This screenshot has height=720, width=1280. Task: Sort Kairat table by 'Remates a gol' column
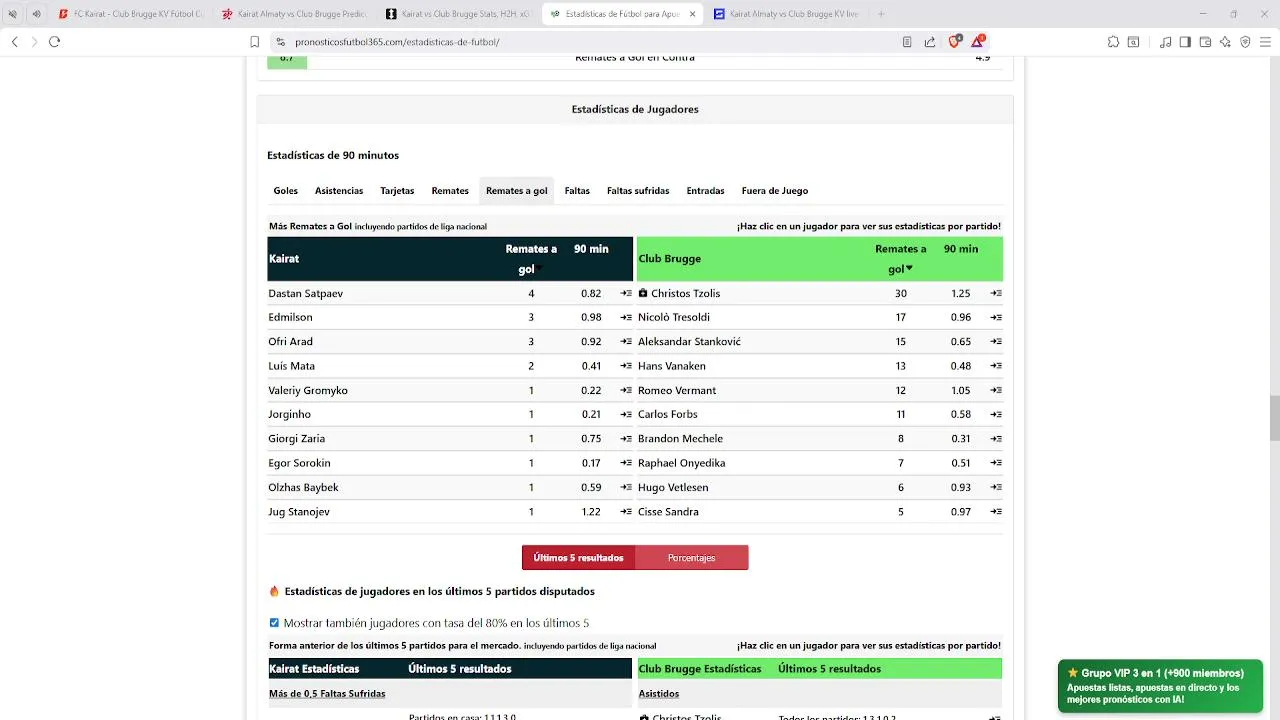tap(530, 259)
